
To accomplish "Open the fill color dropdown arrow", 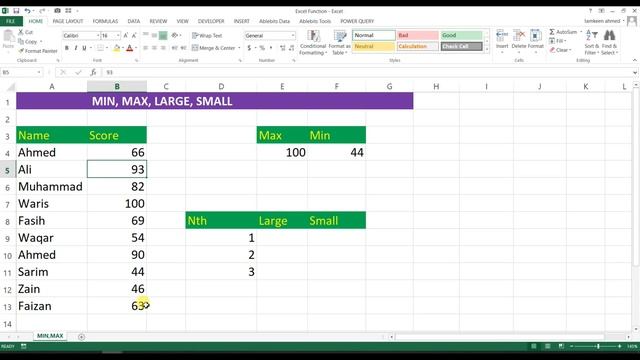I will coord(123,48).
